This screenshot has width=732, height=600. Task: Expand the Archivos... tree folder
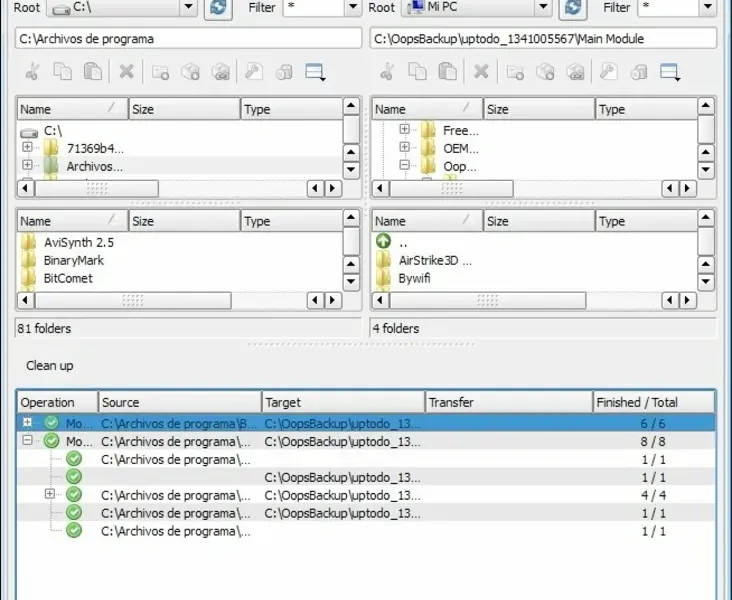28,165
